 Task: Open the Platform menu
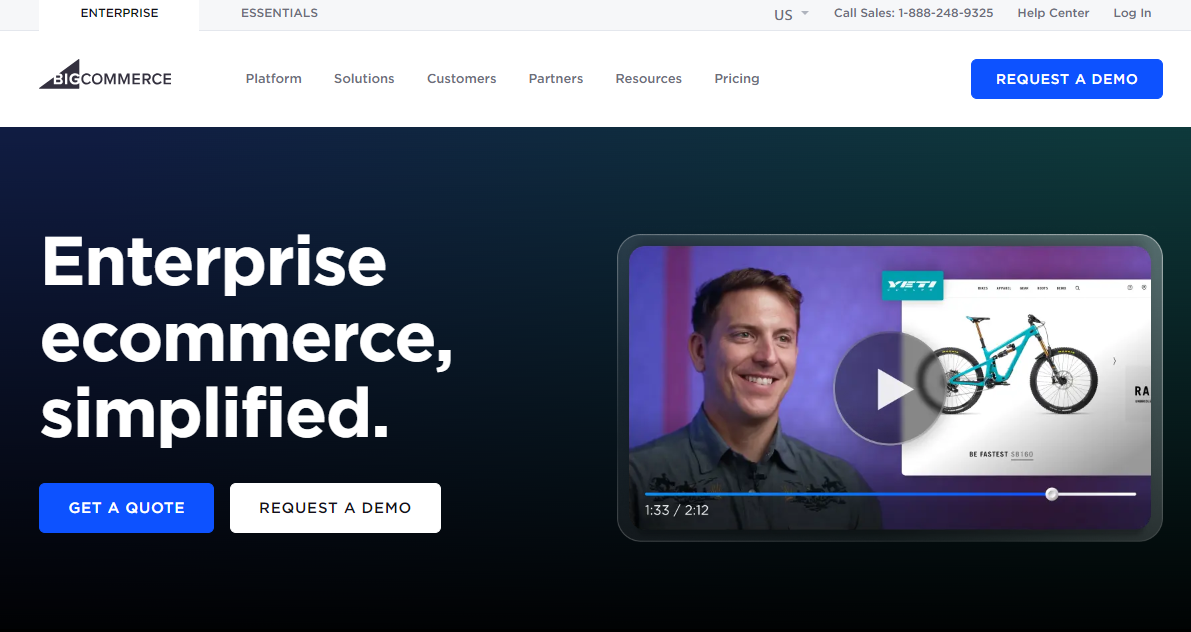click(273, 78)
